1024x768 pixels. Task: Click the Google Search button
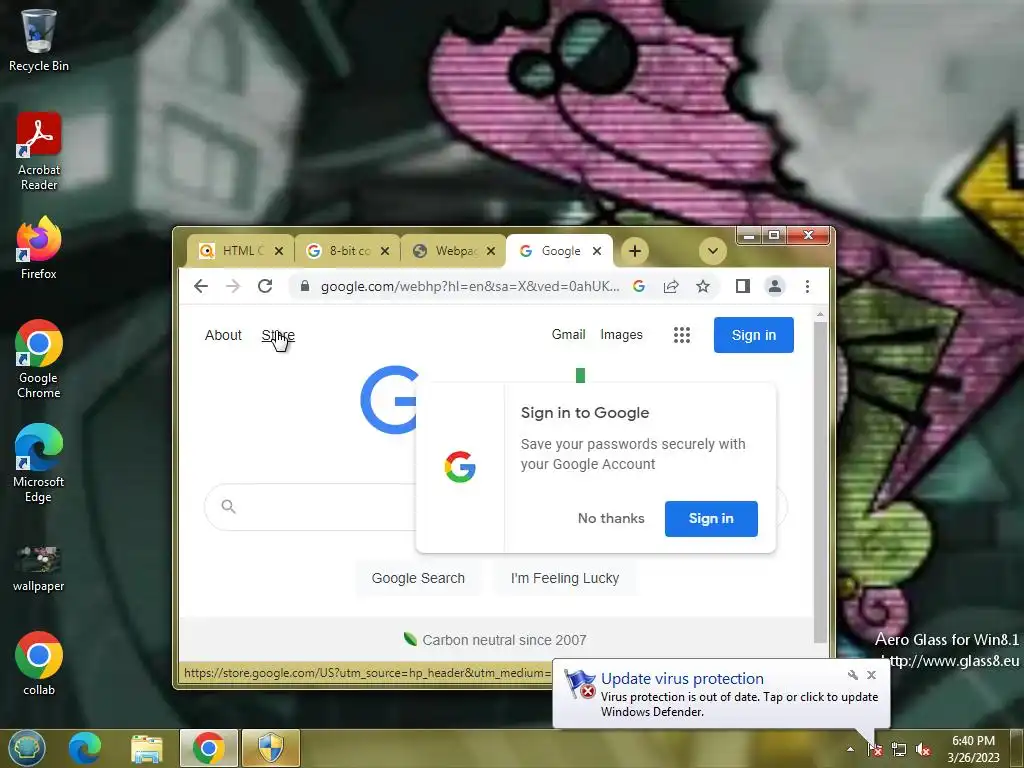point(418,578)
